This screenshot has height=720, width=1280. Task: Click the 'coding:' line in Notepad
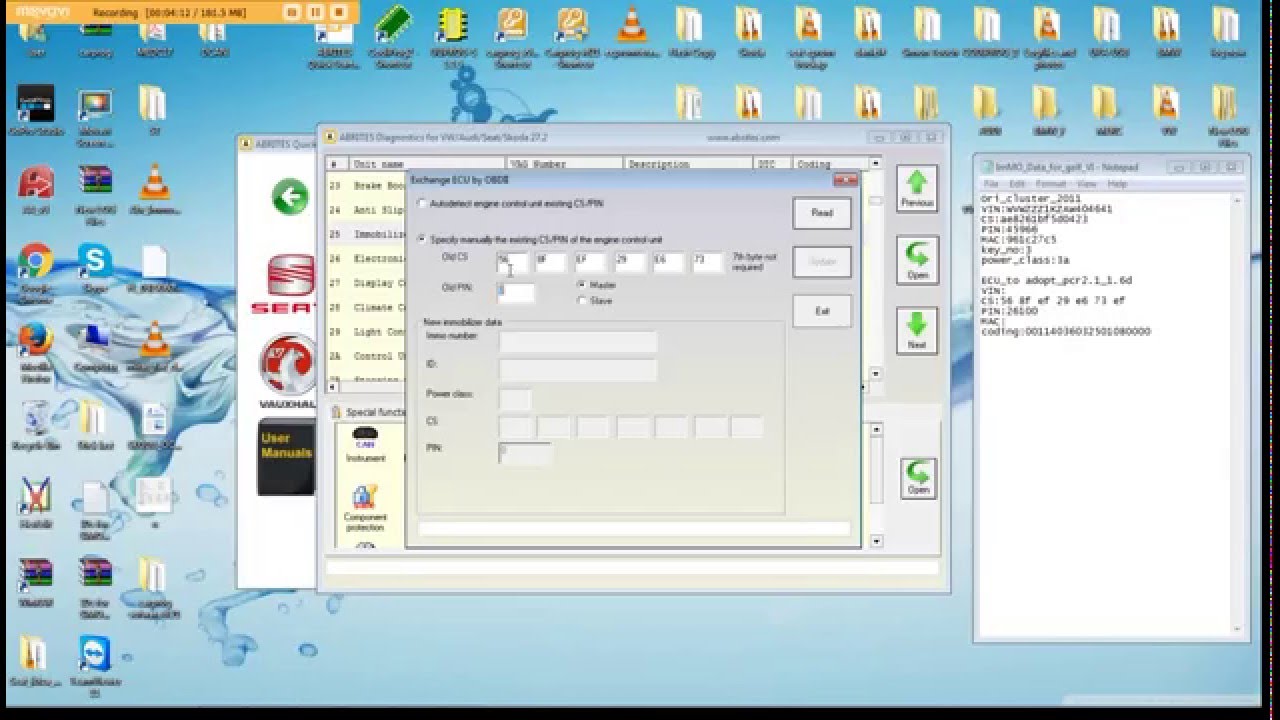pos(1066,331)
